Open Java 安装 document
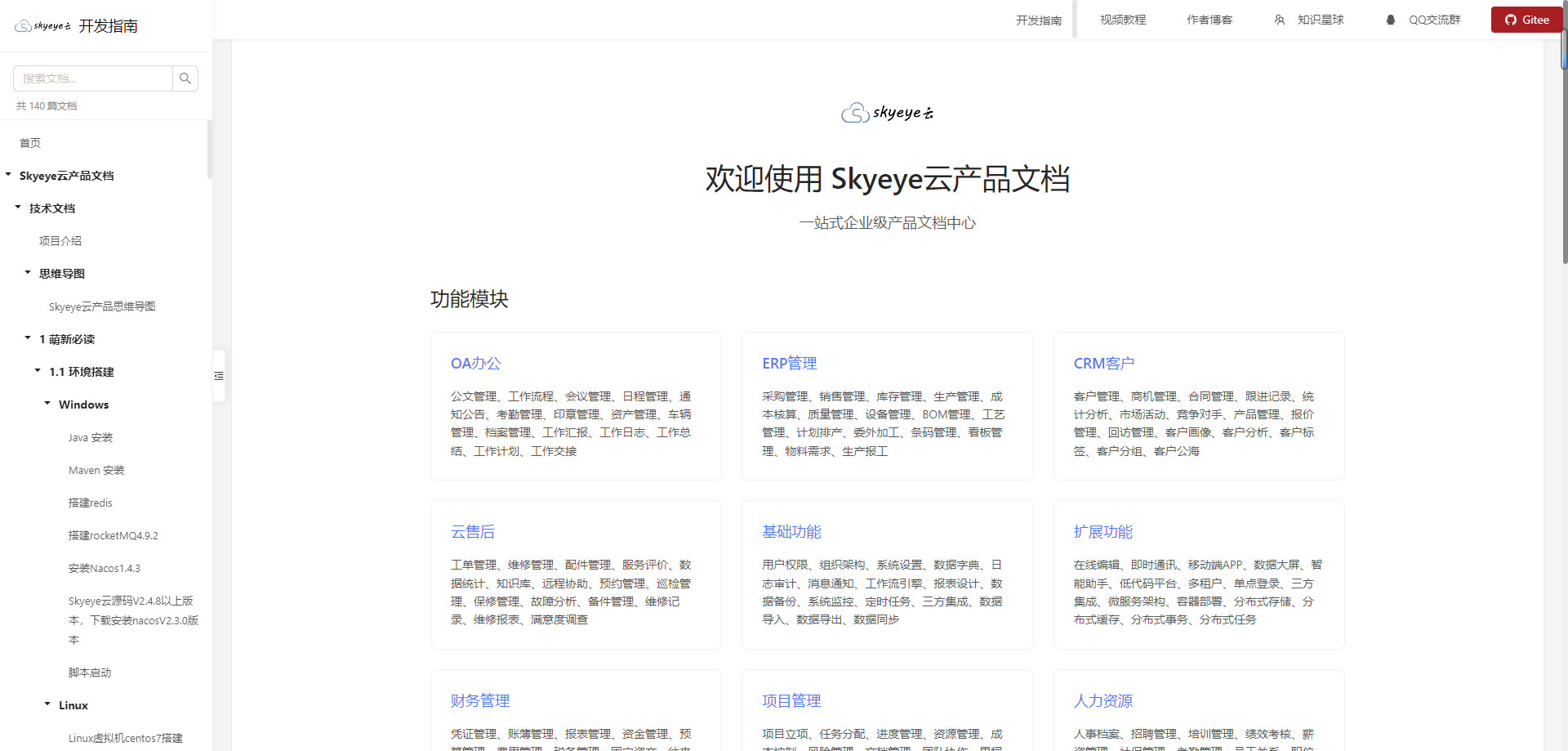 [x=91, y=437]
